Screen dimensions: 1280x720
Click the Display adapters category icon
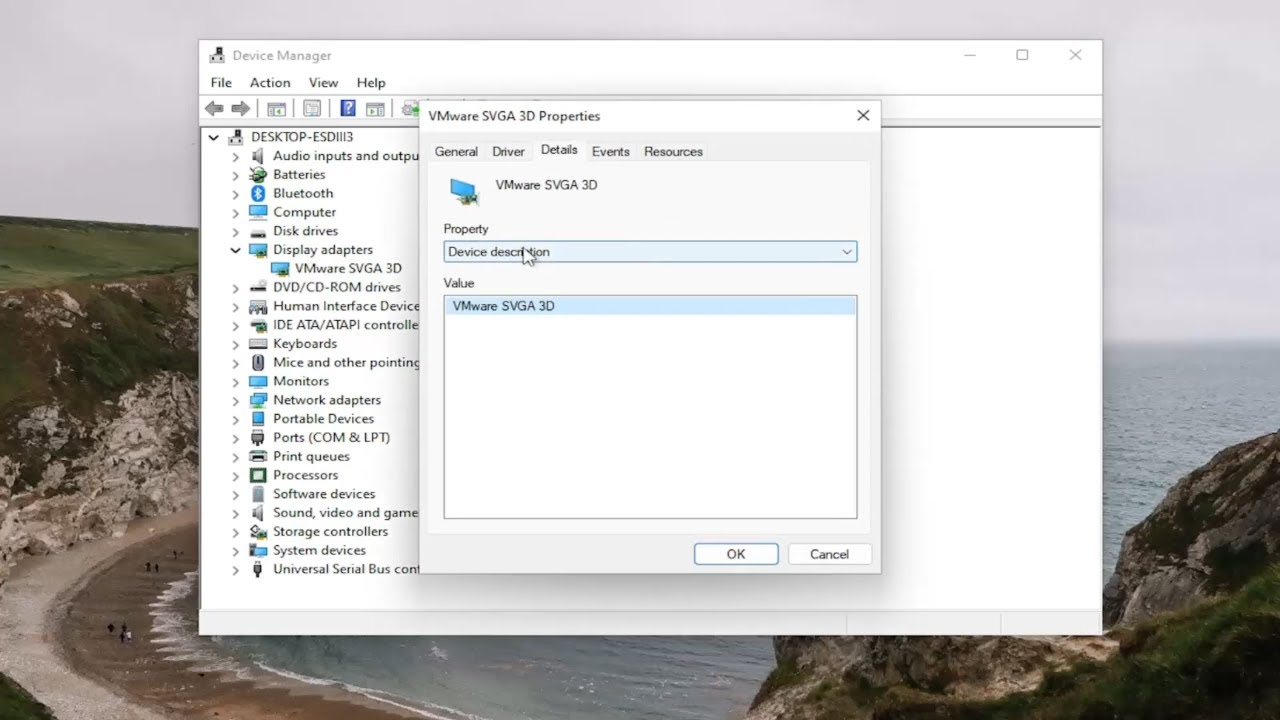coord(258,250)
